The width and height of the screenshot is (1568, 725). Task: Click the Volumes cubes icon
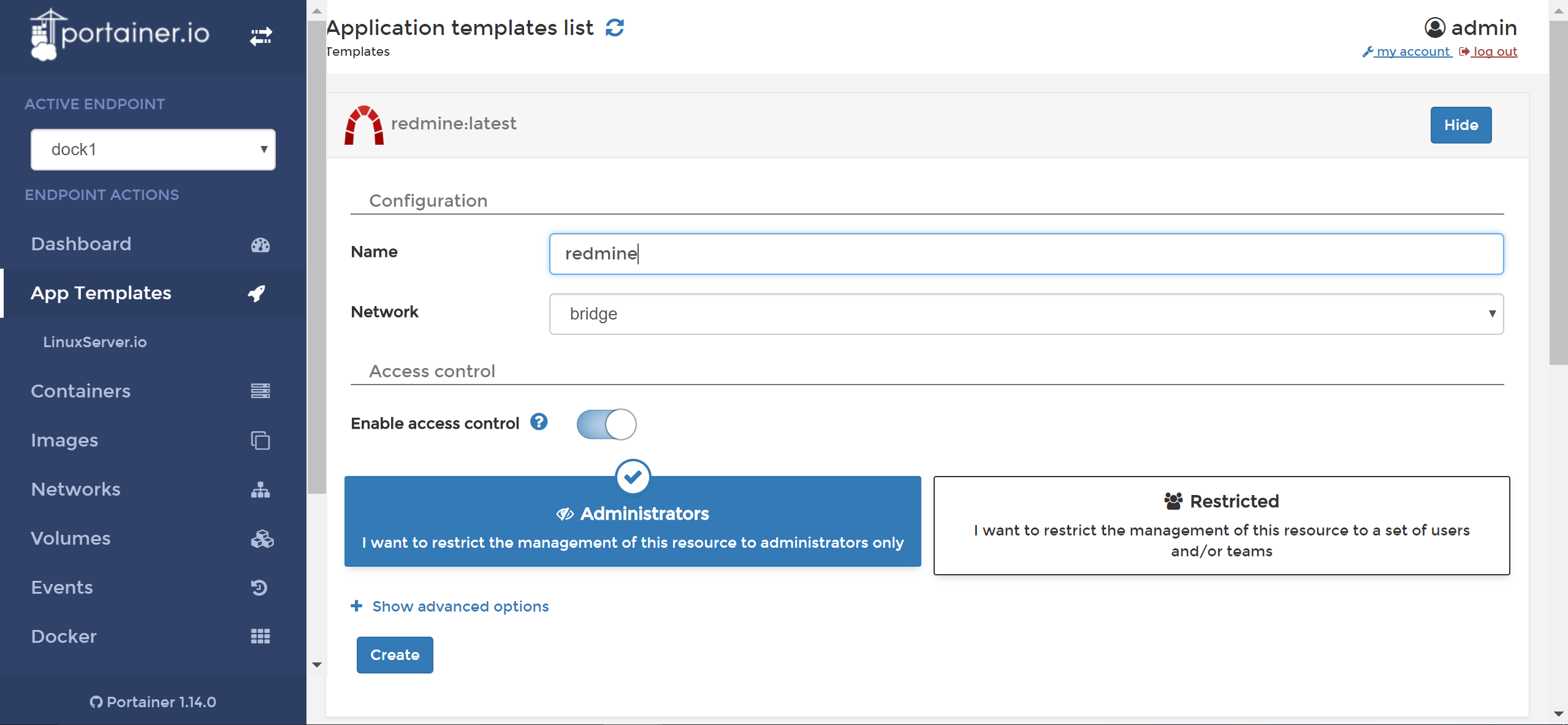point(262,539)
